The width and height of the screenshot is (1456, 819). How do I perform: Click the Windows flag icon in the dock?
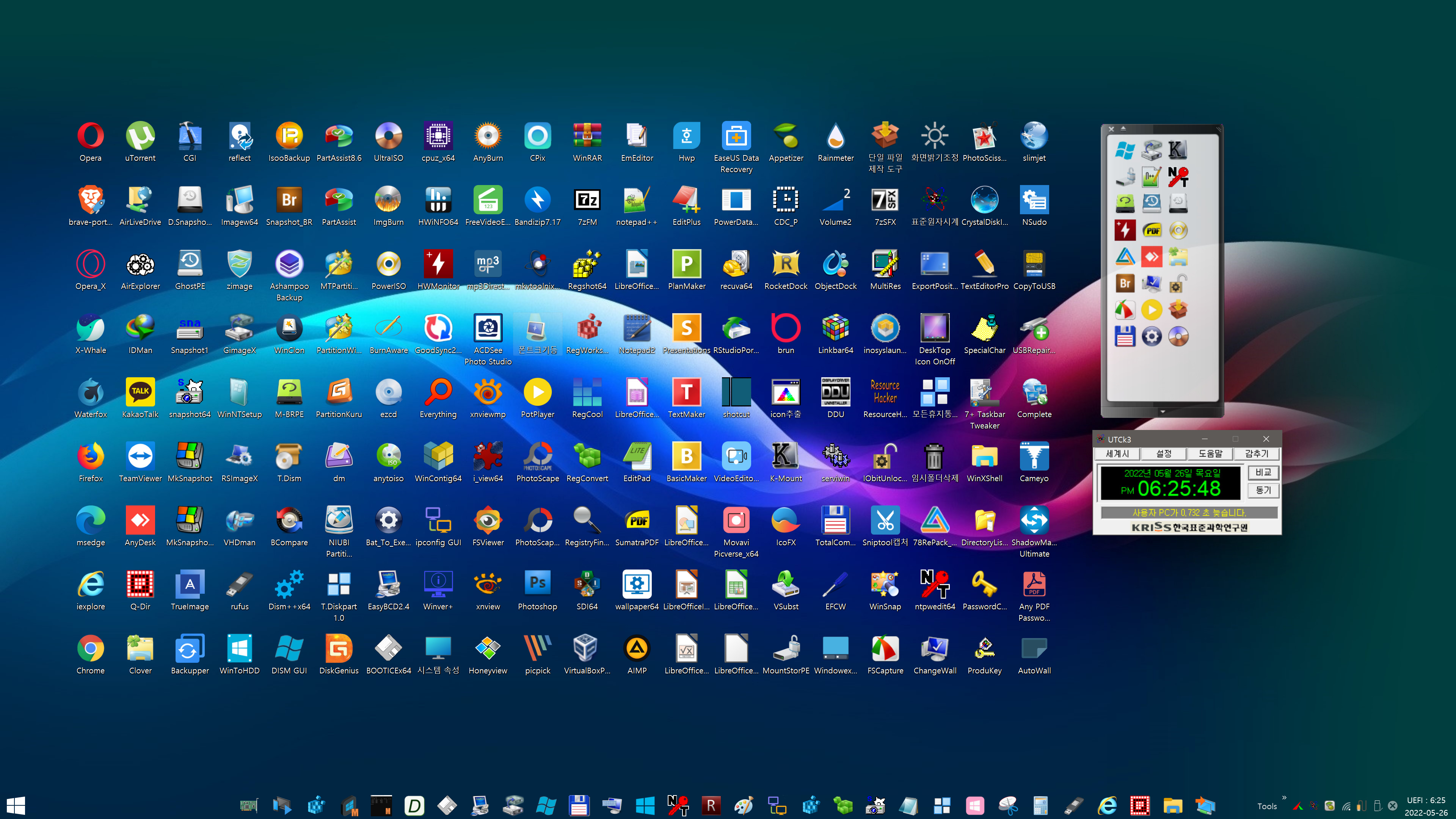(1125, 151)
